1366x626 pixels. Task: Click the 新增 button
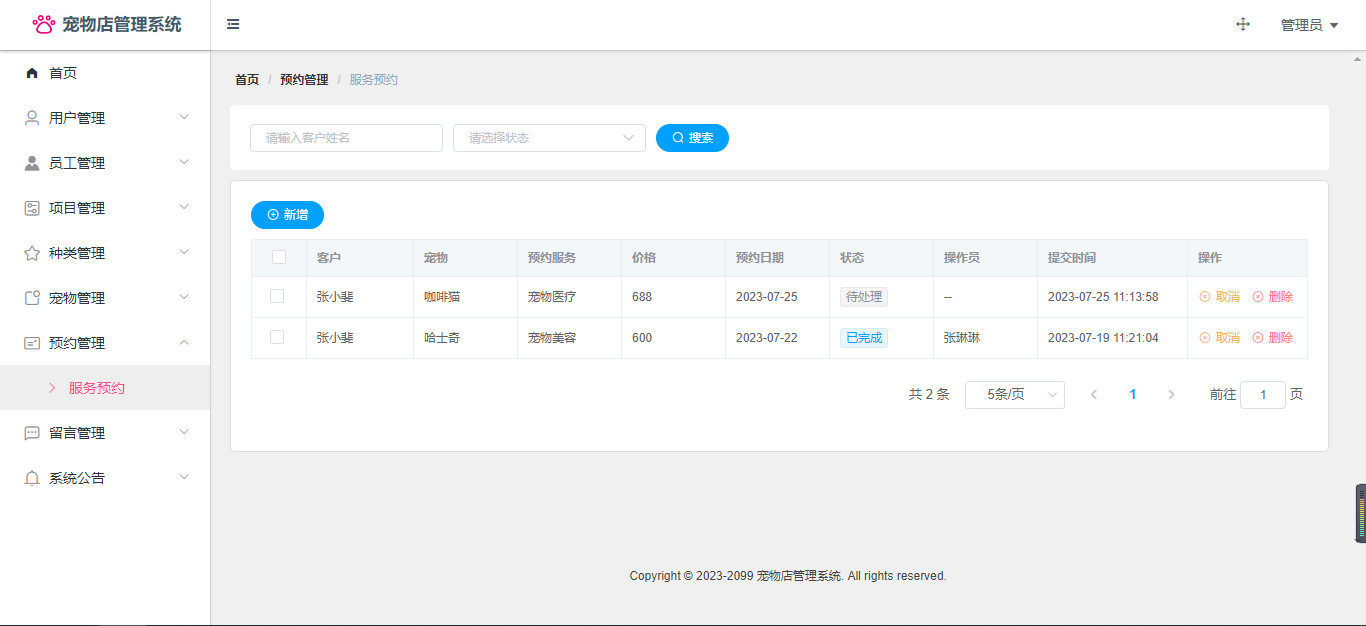coord(287,215)
